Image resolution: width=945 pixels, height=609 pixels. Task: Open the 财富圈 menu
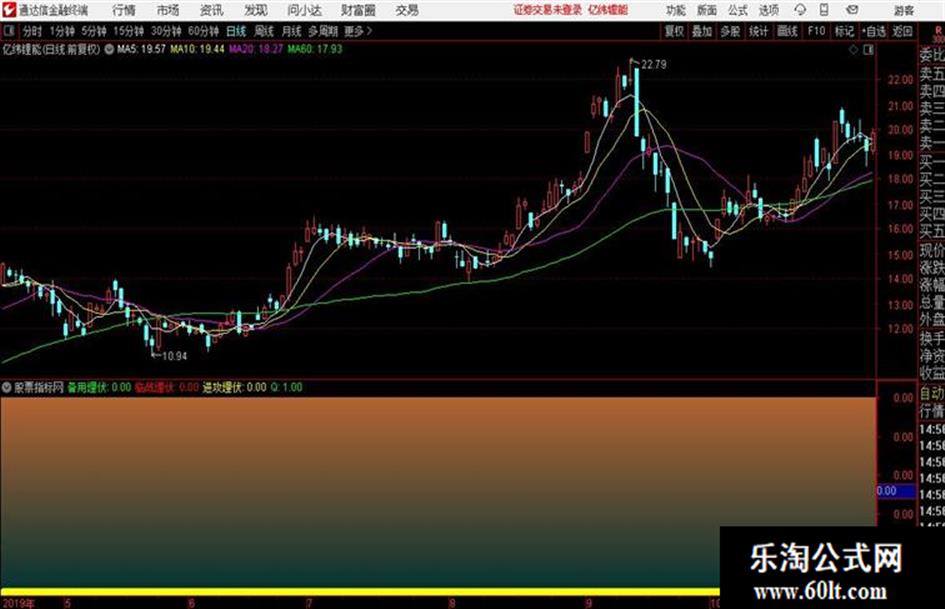[358, 10]
